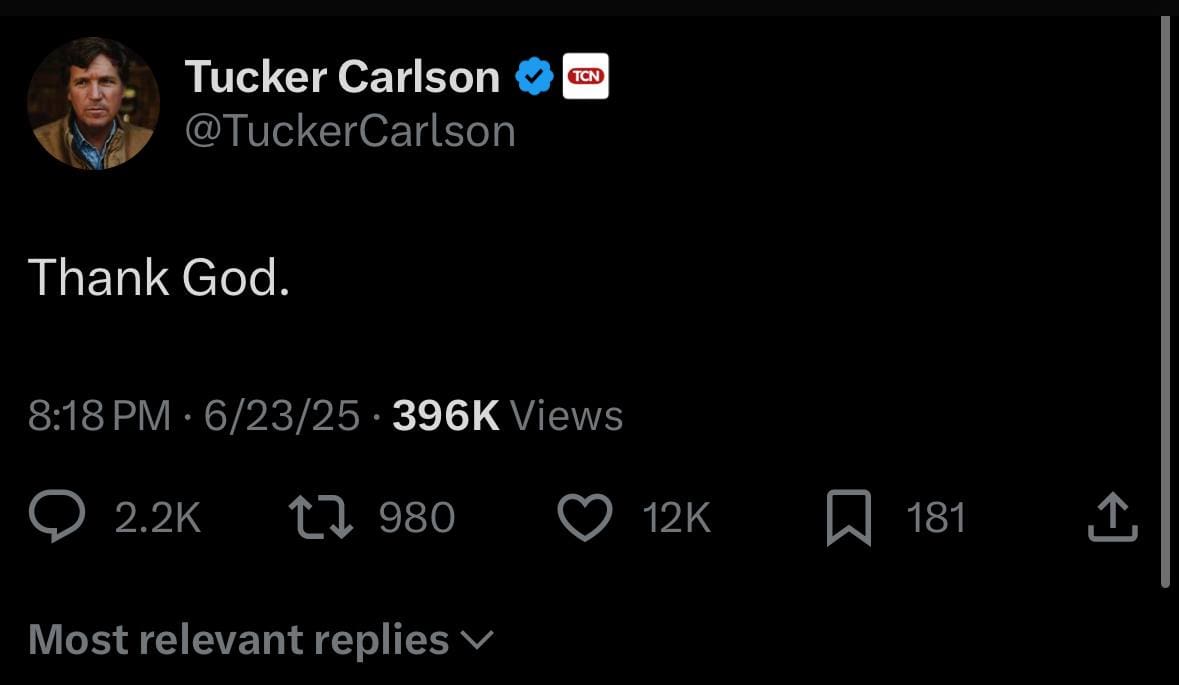Click the 2.2K replies count
This screenshot has height=685, width=1179.
point(158,518)
